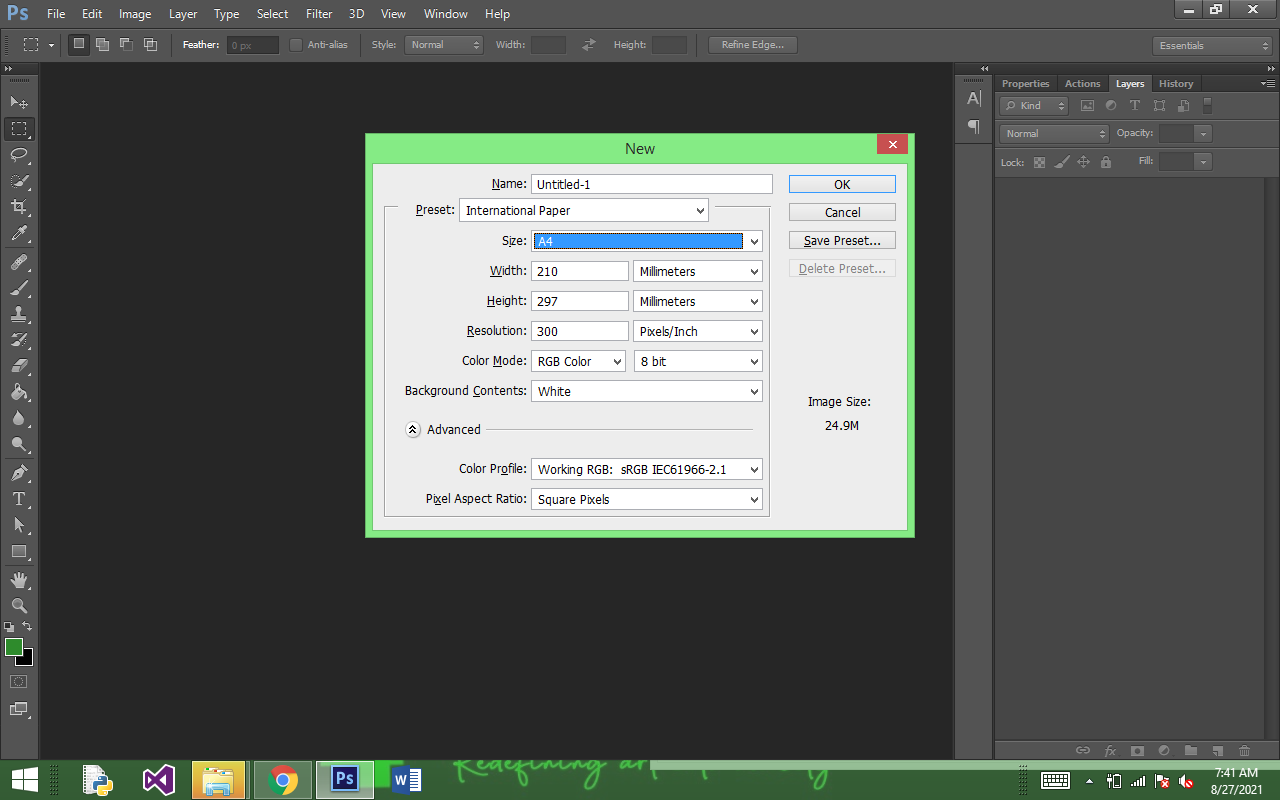
Task: Select the Path Selection tool
Action: point(19,524)
